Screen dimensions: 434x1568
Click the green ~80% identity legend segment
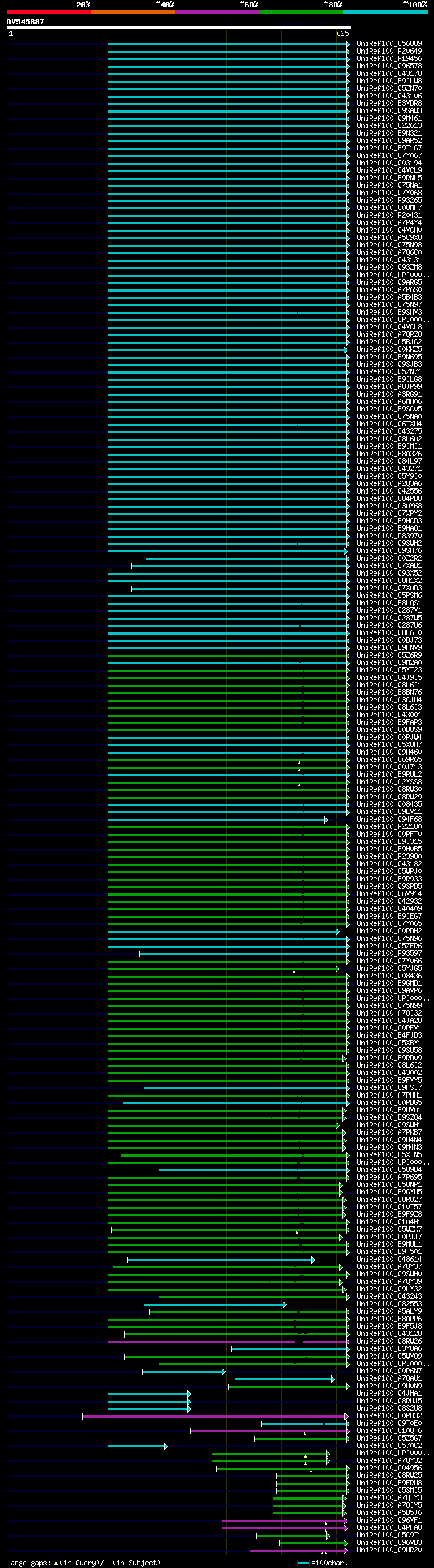tap(301, 12)
